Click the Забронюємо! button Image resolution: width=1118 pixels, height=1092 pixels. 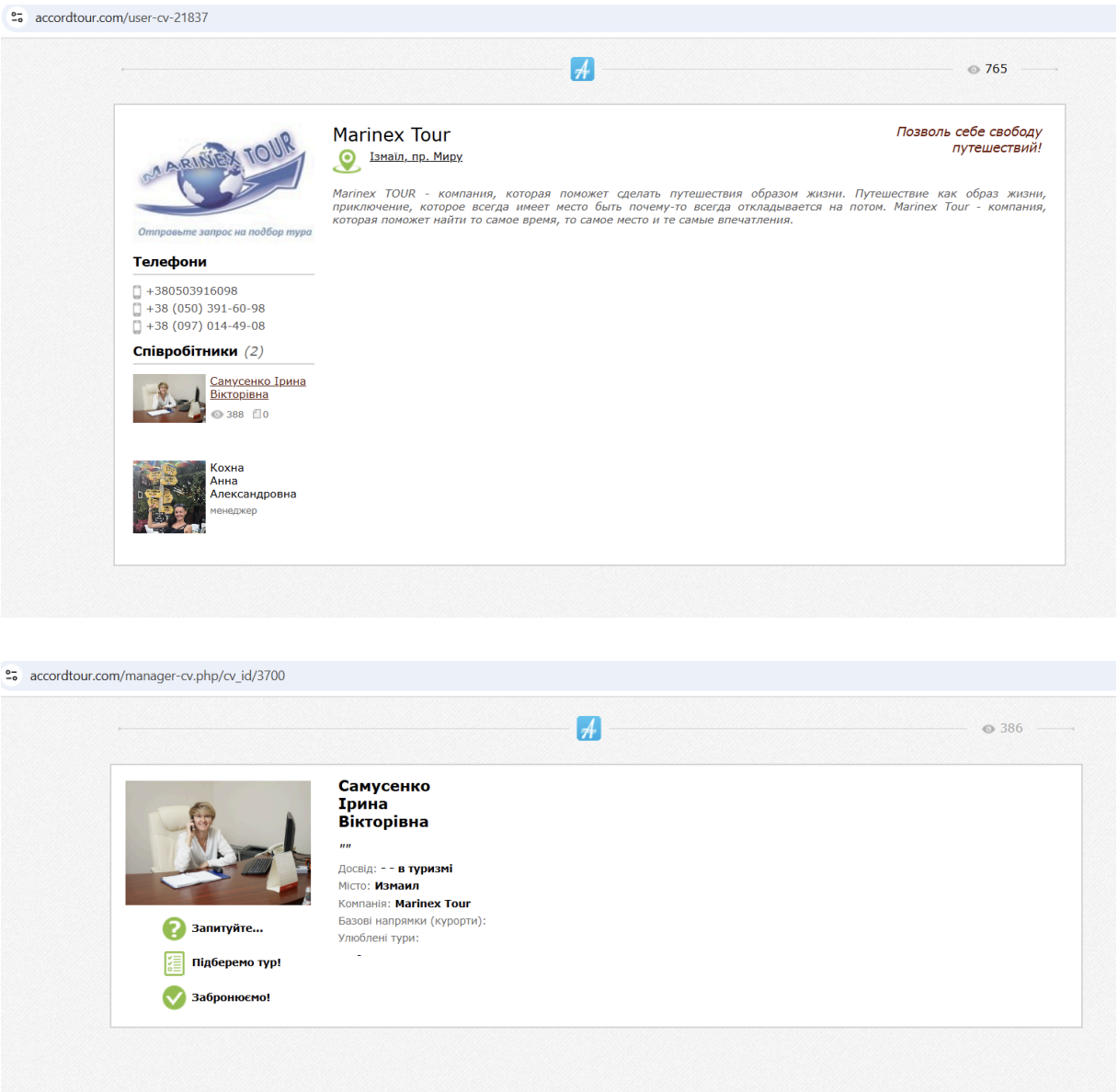point(231,997)
